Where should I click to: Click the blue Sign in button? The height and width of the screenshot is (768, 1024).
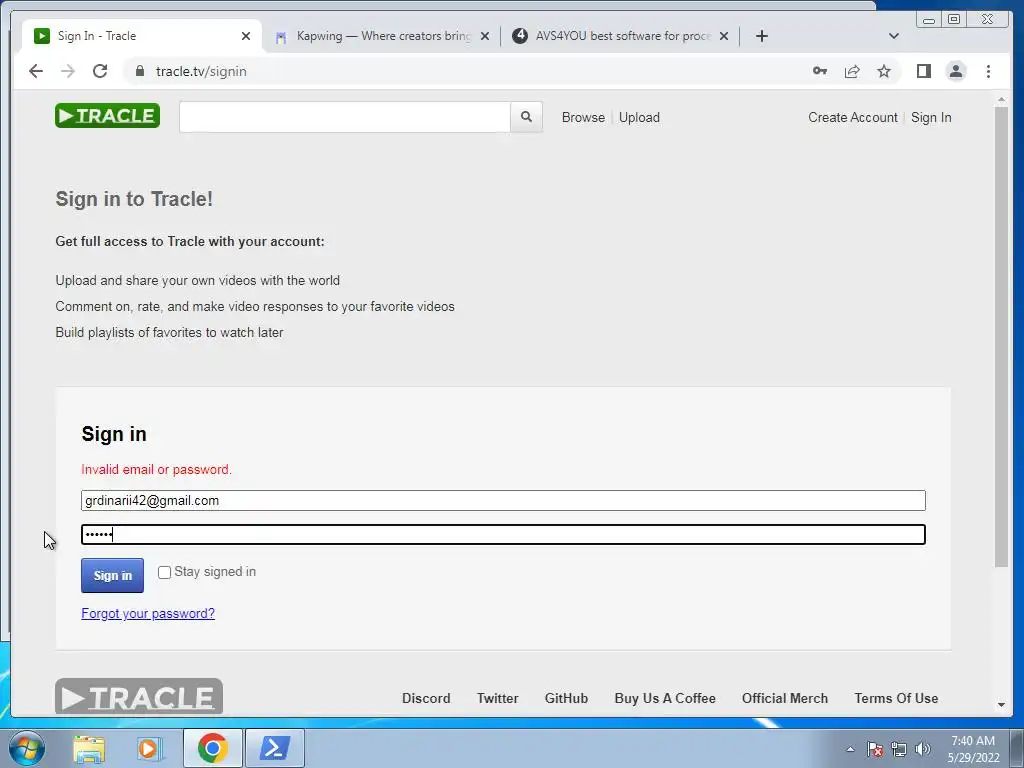(x=112, y=575)
